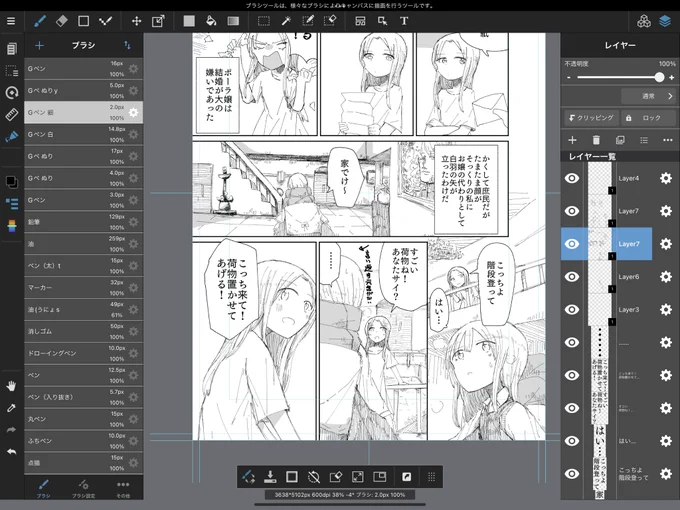Select the Magic Wand tool
Screen dimensions: 680x510
(x=286, y=21)
